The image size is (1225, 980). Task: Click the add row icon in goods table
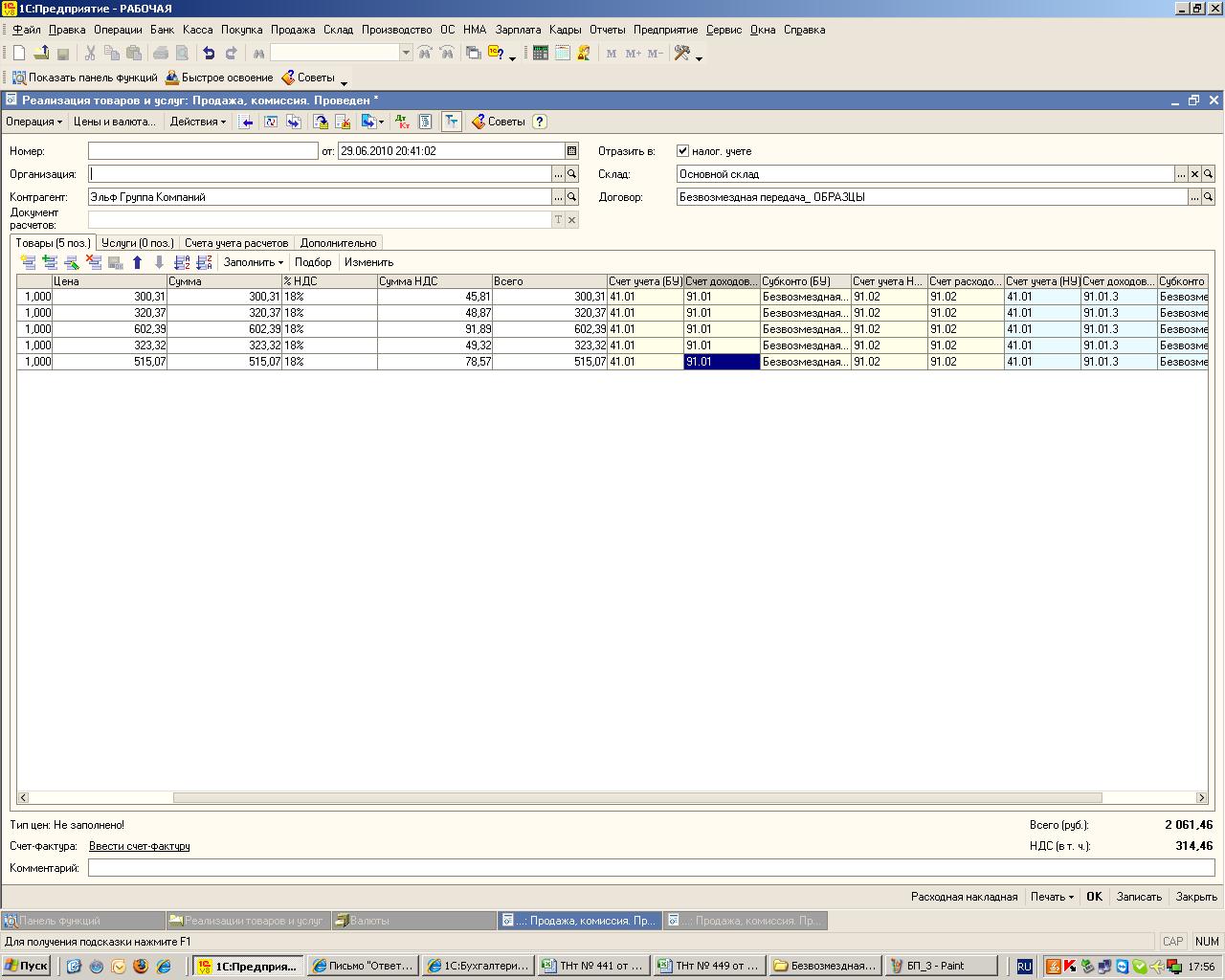coord(28,262)
